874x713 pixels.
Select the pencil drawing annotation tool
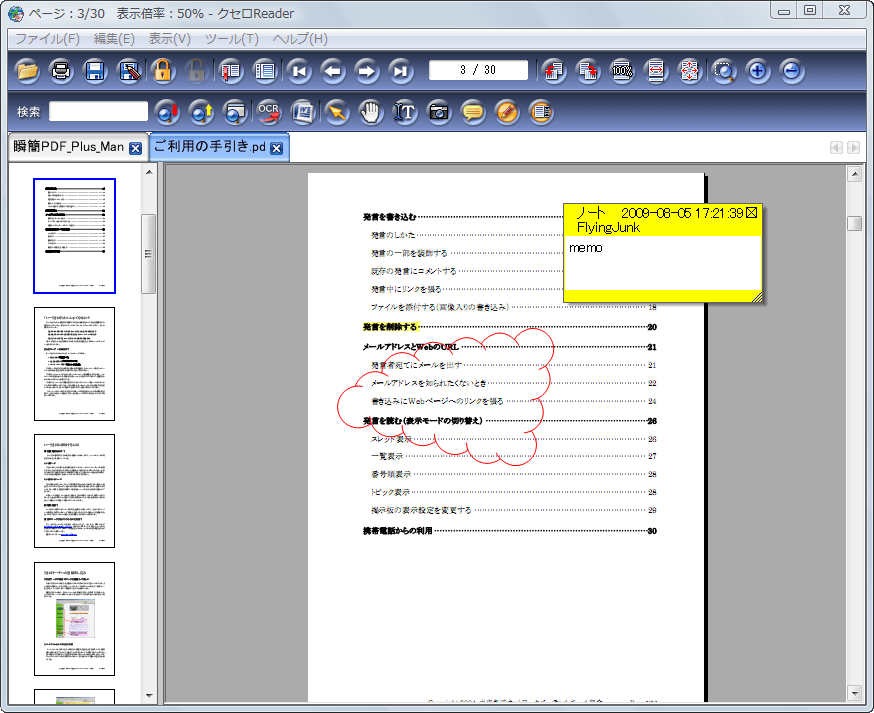pos(507,112)
